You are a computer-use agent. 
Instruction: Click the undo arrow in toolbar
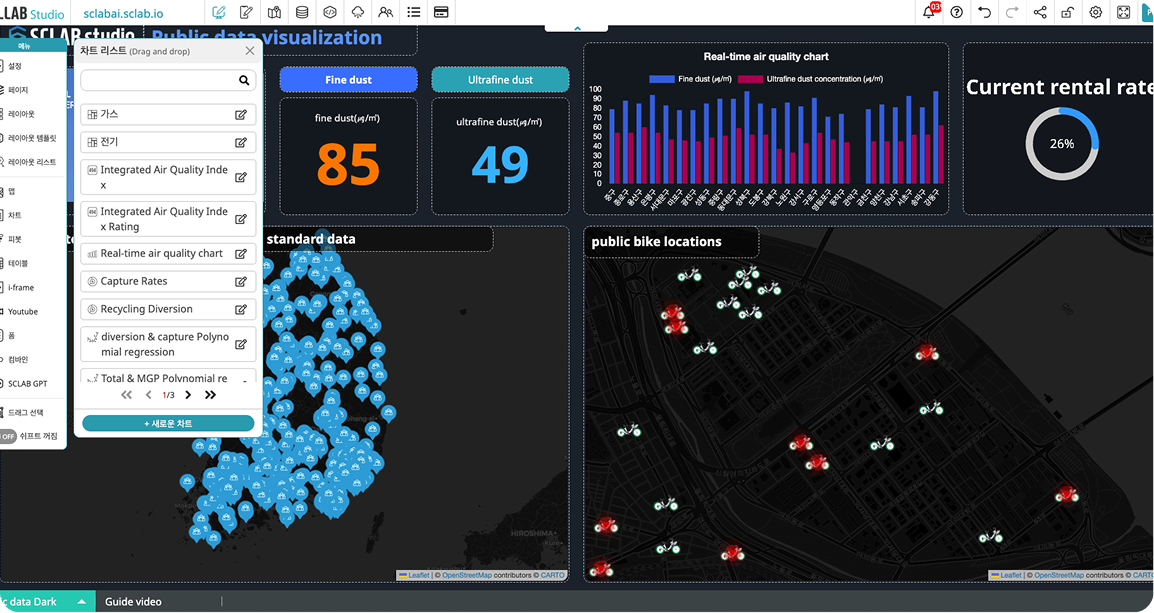coord(985,12)
